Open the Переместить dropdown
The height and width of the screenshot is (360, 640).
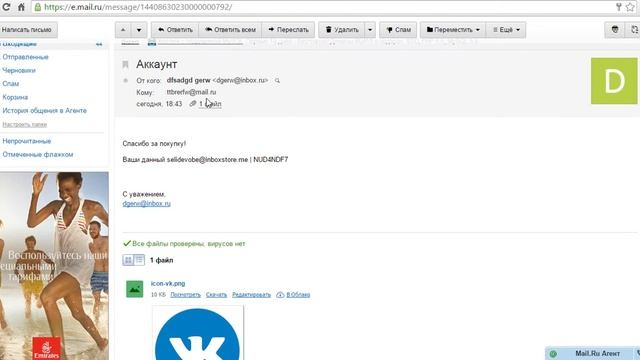(453, 30)
